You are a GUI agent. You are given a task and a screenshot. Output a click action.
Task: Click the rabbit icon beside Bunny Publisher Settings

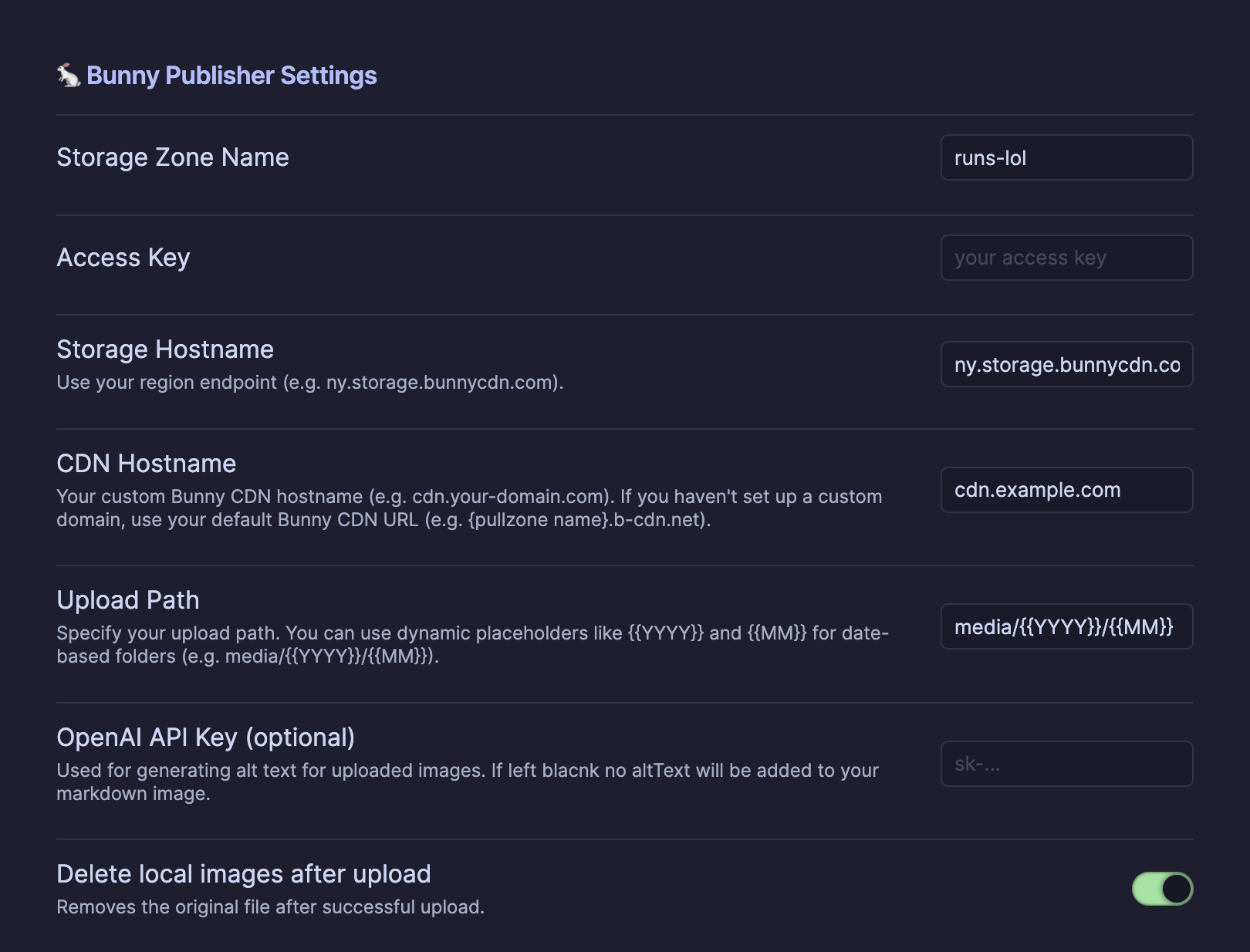pyautogui.click(x=69, y=76)
